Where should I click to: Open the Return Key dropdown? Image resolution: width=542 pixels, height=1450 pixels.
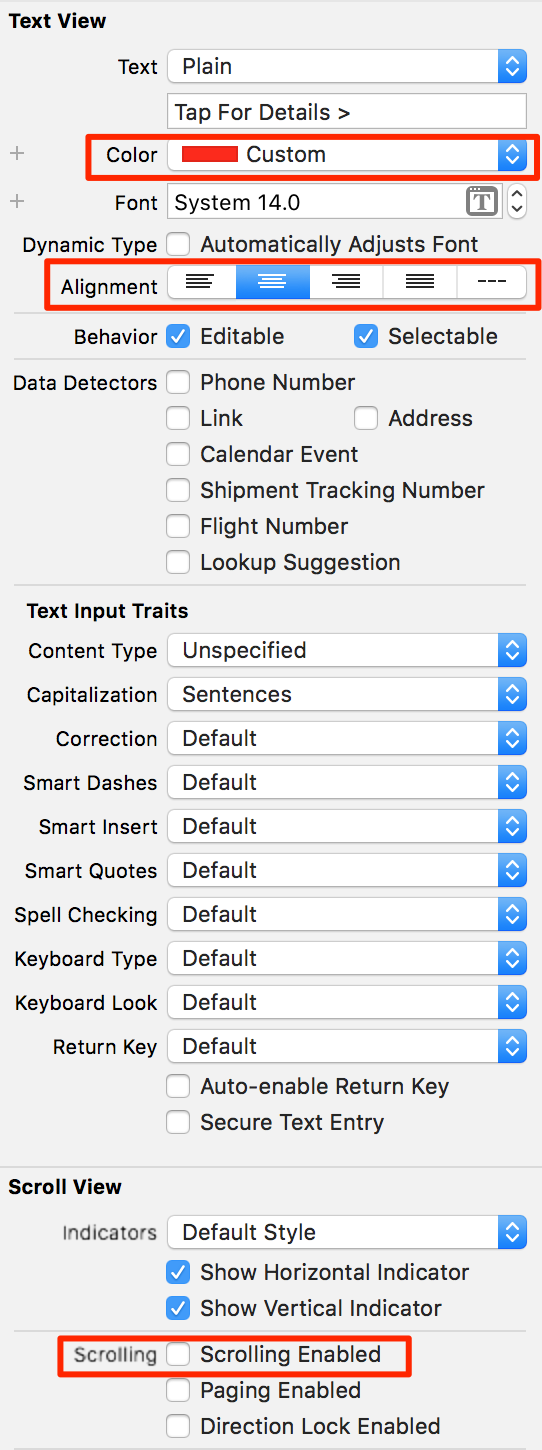347,1046
